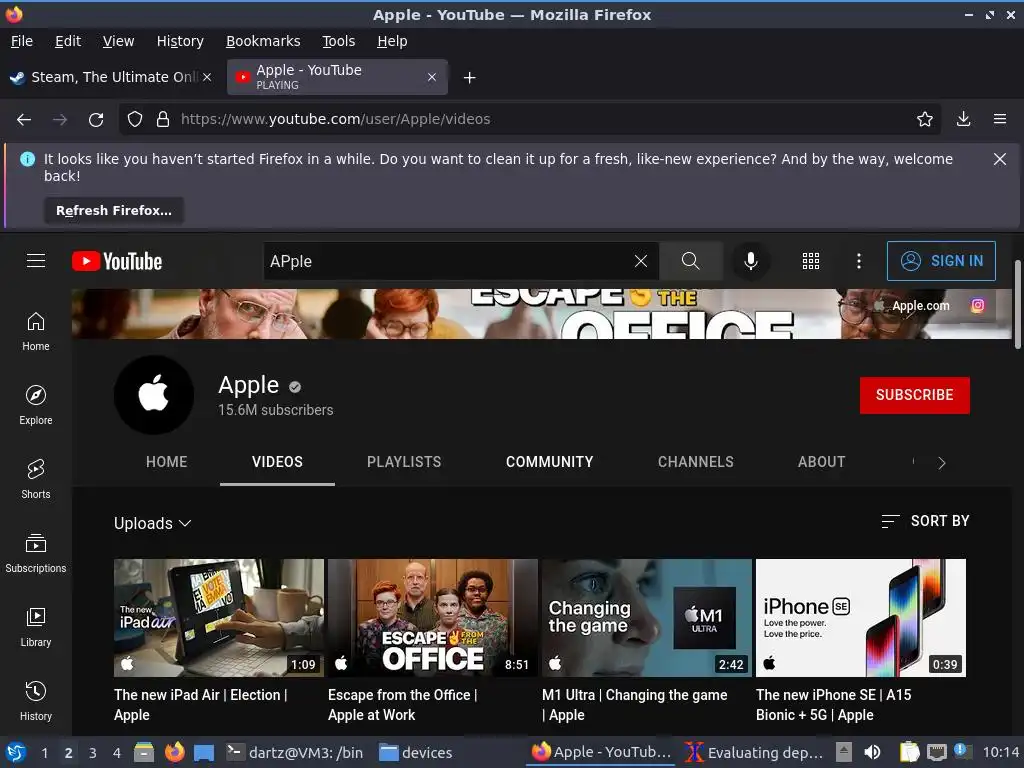Open 'M1 Ultra | Changing the game' title link
Image resolution: width=1024 pixels, height=768 pixels.
click(x=634, y=705)
